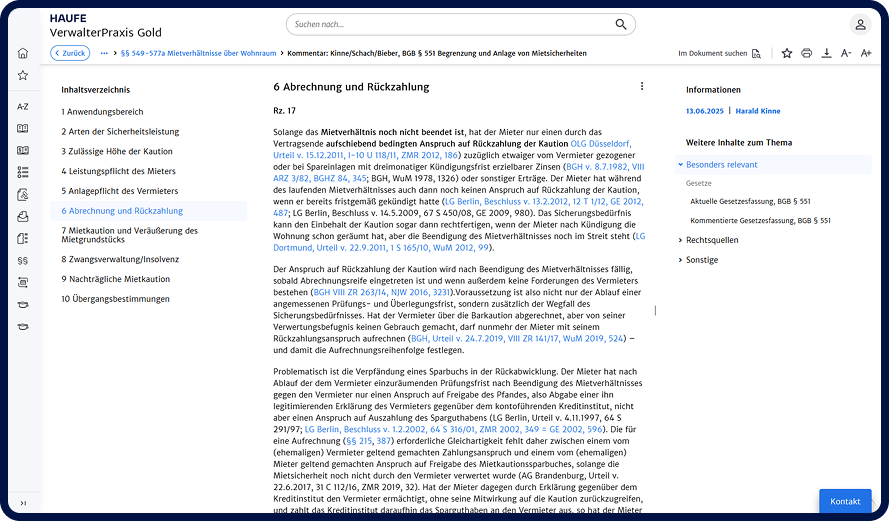Open the A-Z index in sidebar
889x521 pixels.
pos(23,106)
